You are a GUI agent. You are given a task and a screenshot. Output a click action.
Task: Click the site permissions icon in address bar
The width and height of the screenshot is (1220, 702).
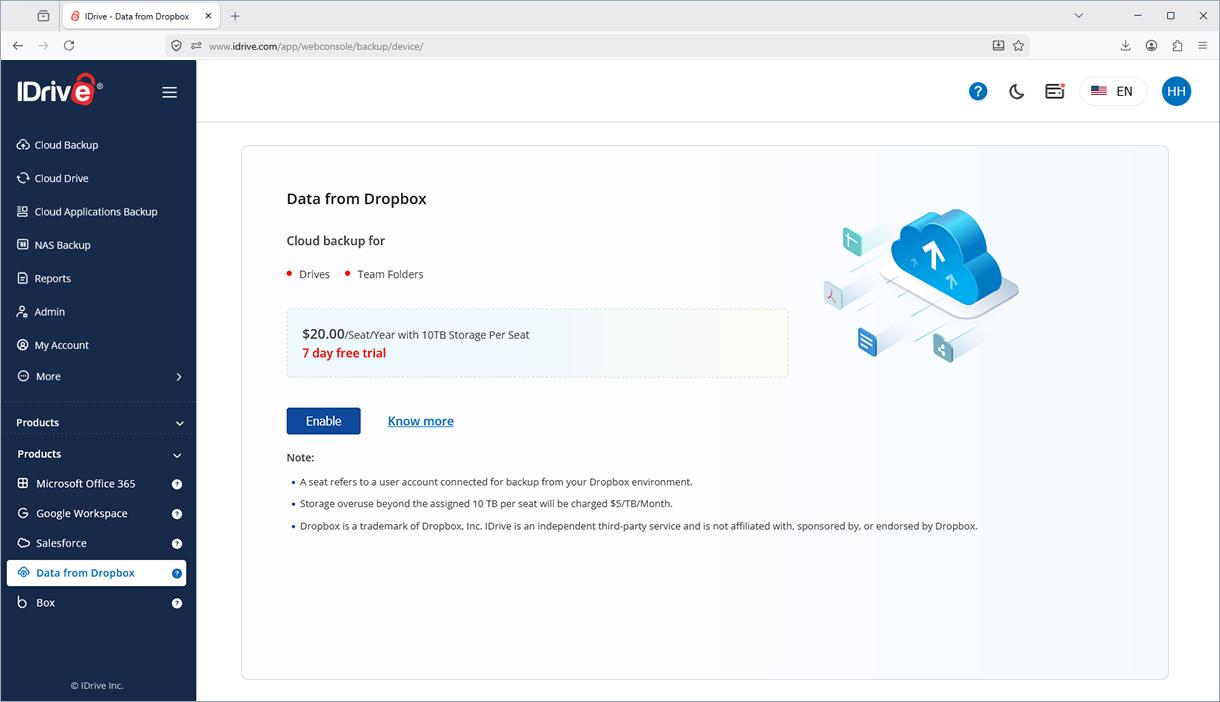pos(196,46)
